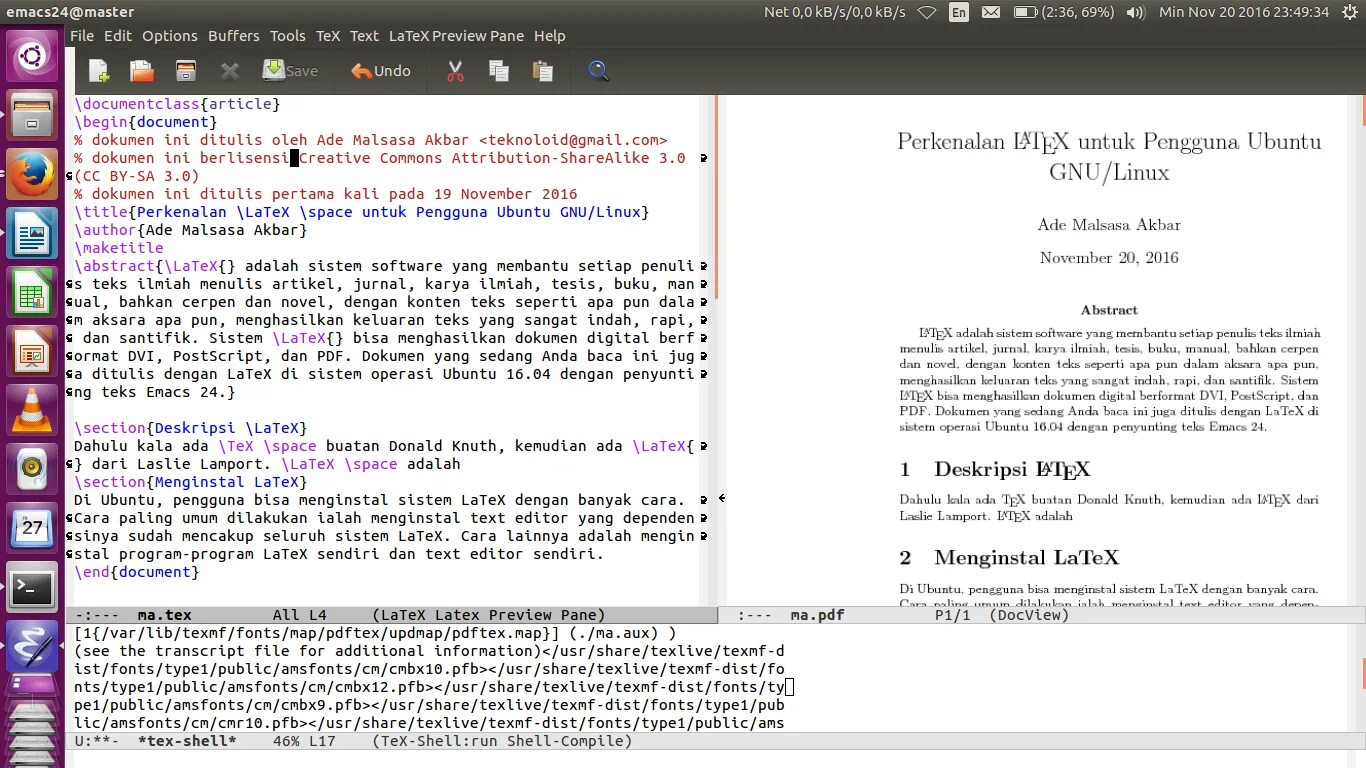Launch the Files manager from the launcher

click(32, 114)
